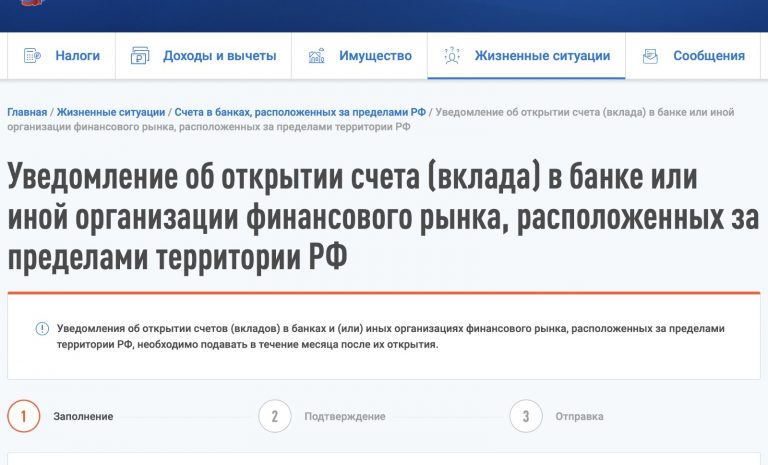The height and width of the screenshot is (465, 768).
Task: Click the Доходы и вычеты ruble icon
Action: coord(140,56)
